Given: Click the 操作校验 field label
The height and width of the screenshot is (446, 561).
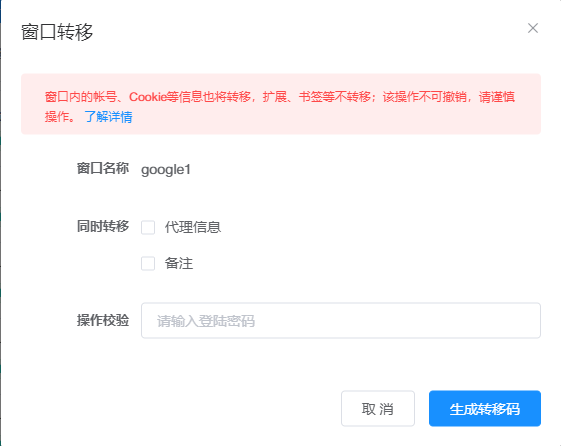Looking at the screenshot, I should (x=103, y=320).
